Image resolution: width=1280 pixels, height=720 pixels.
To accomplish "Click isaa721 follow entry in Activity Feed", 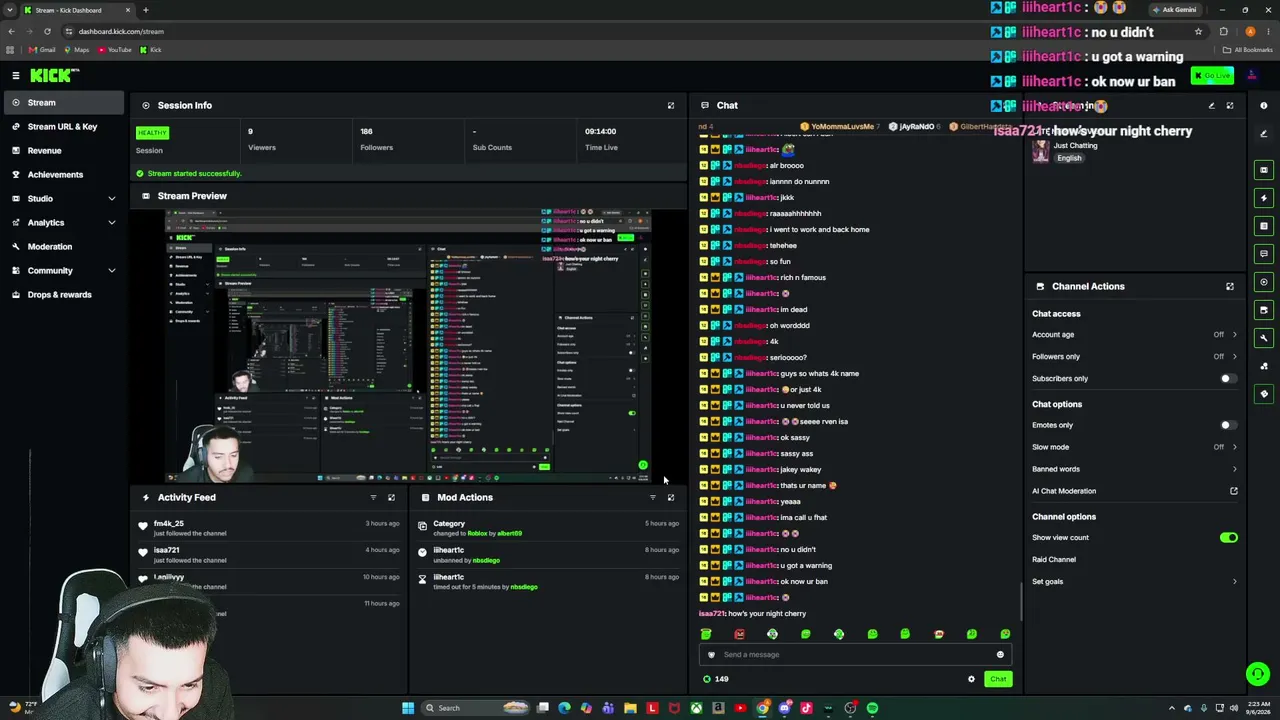I will [x=270, y=555].
